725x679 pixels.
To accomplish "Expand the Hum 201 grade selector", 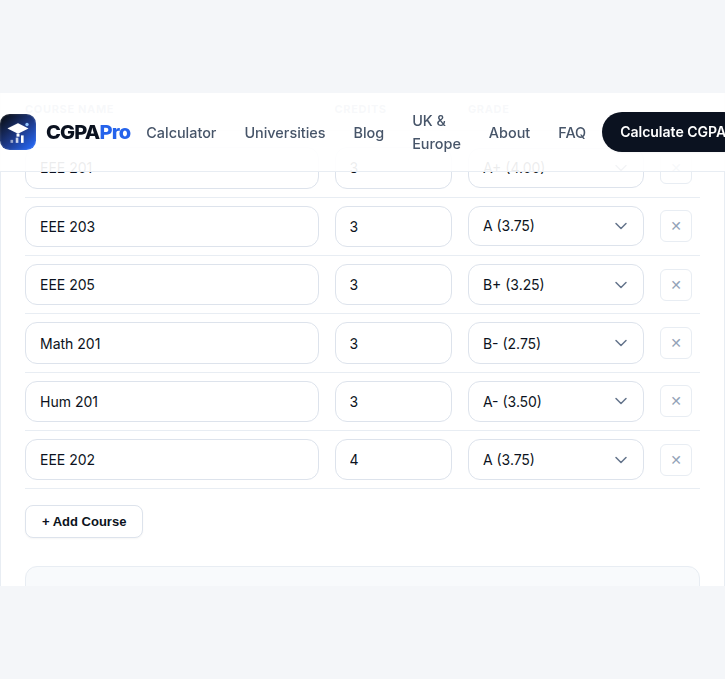I will pos(555,401).
